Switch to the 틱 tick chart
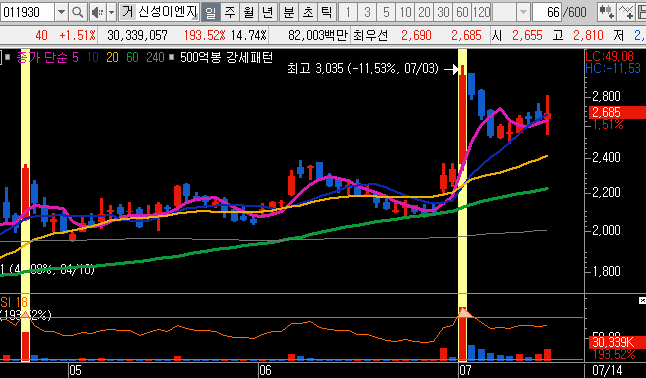 pos(327,12)
